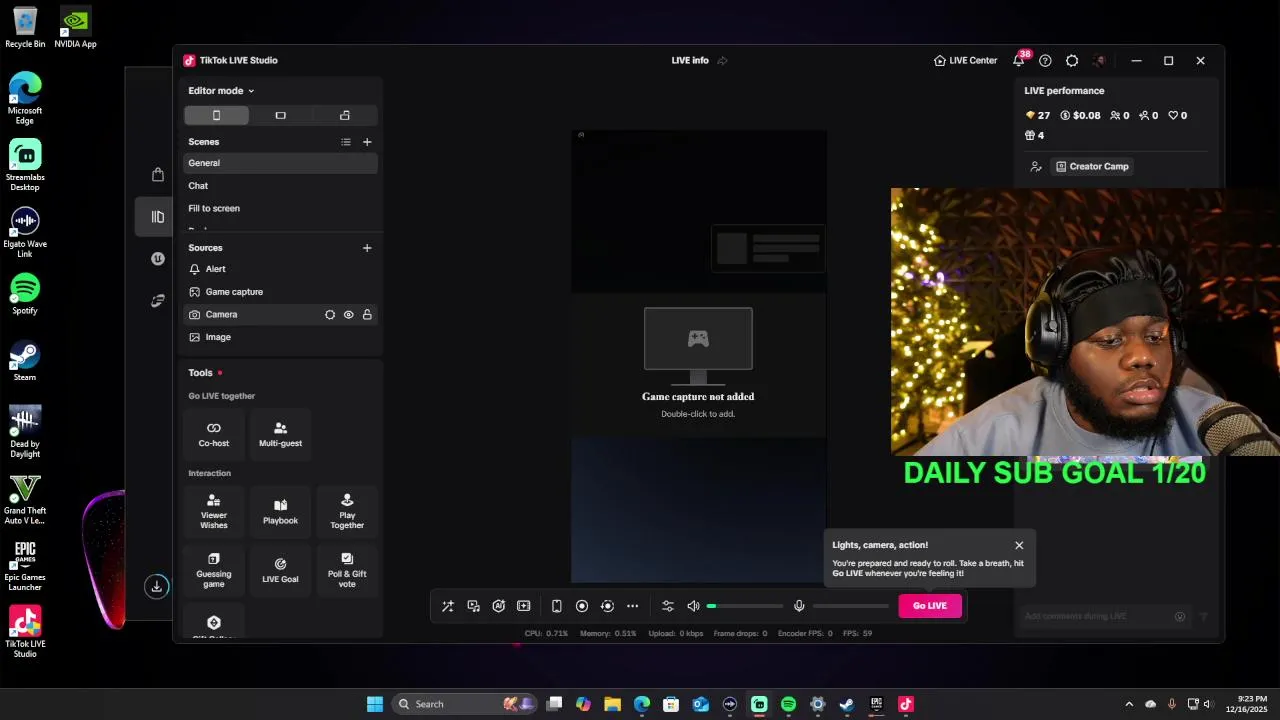
Task: Expand the Editor mode dropdown
Action: (x=221, y=91)
